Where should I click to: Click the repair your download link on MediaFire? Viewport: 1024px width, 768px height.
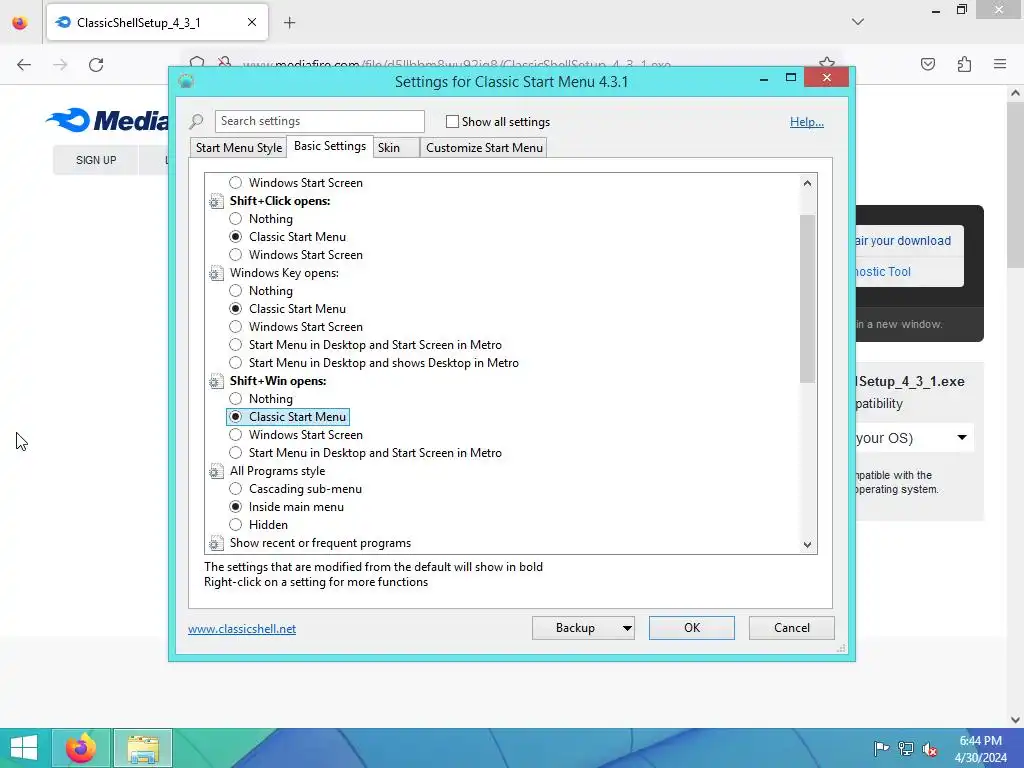tap(903, 240)
